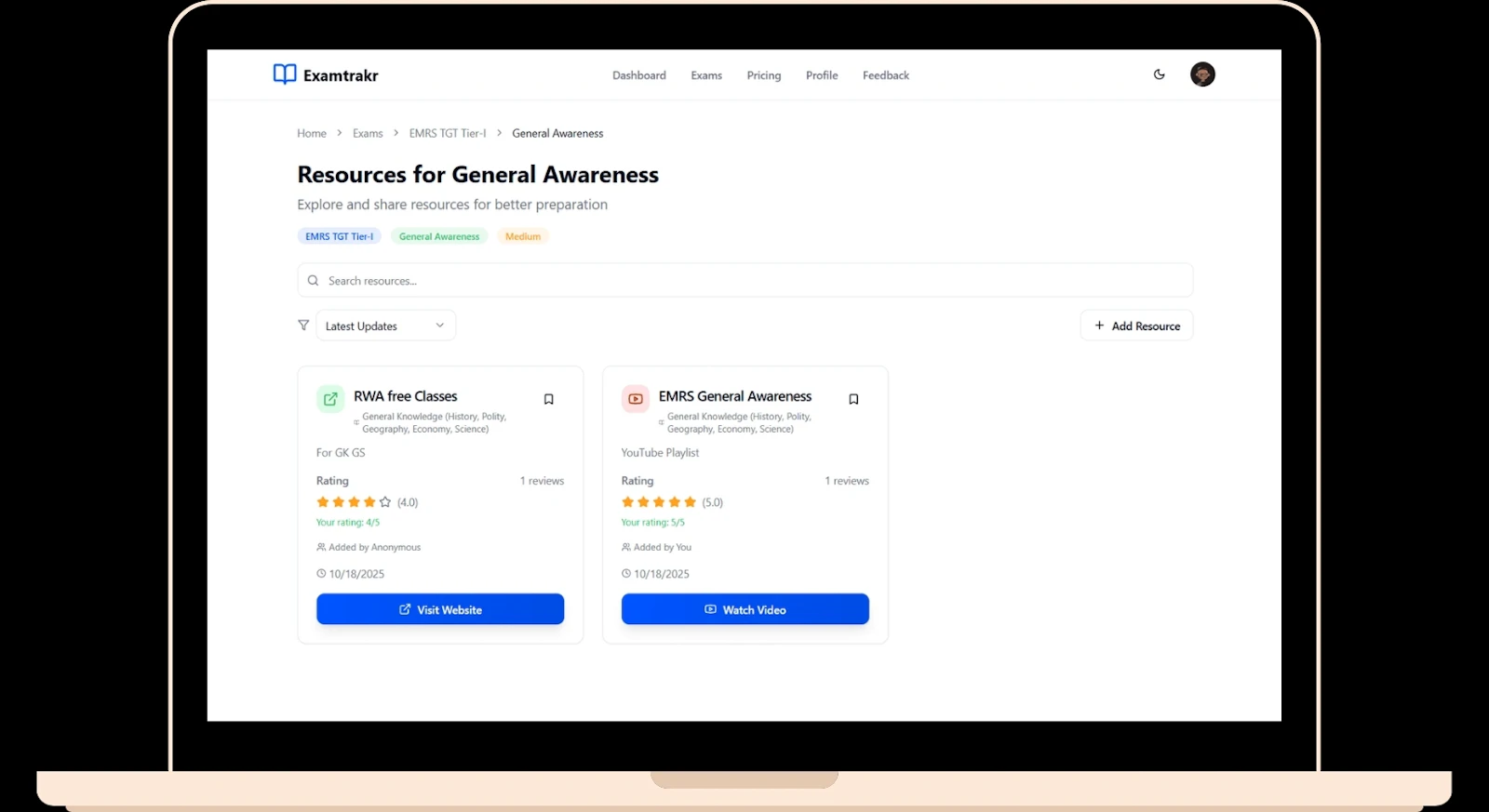Rate RWA free Classes five stars via the empty star
The height and width of the screenshot is (812, 1489).
pyautogui.click(x=385, y=502)
